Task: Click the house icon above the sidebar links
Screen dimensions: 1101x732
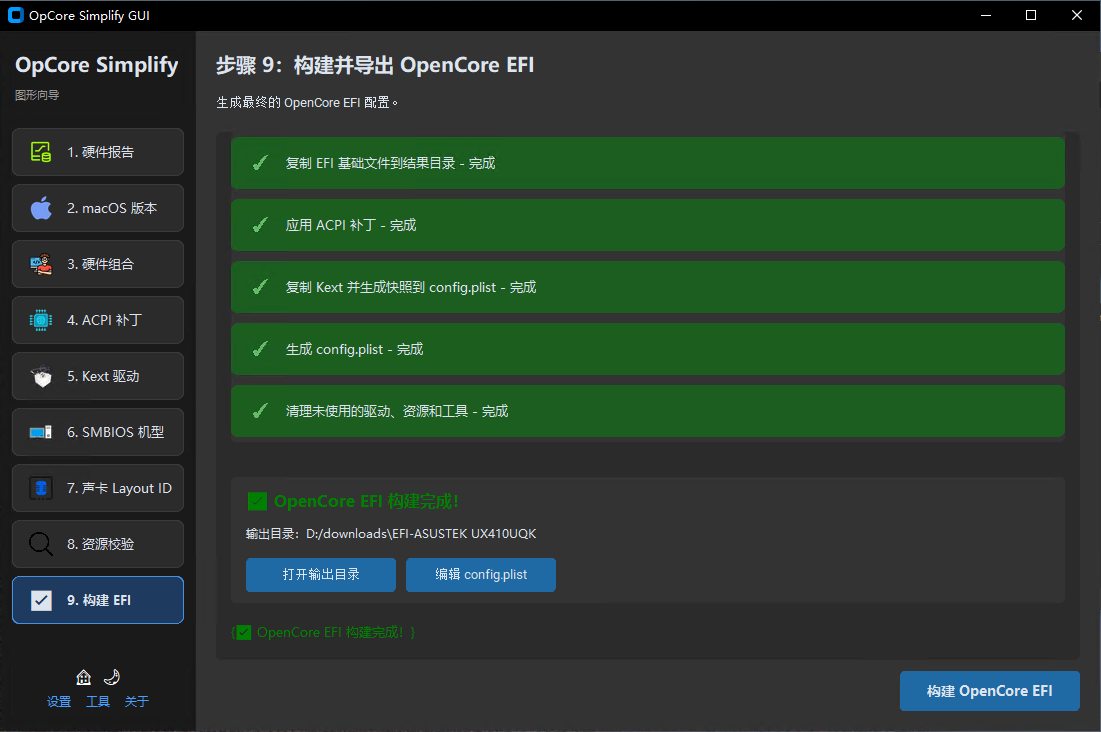Action: 84,677
